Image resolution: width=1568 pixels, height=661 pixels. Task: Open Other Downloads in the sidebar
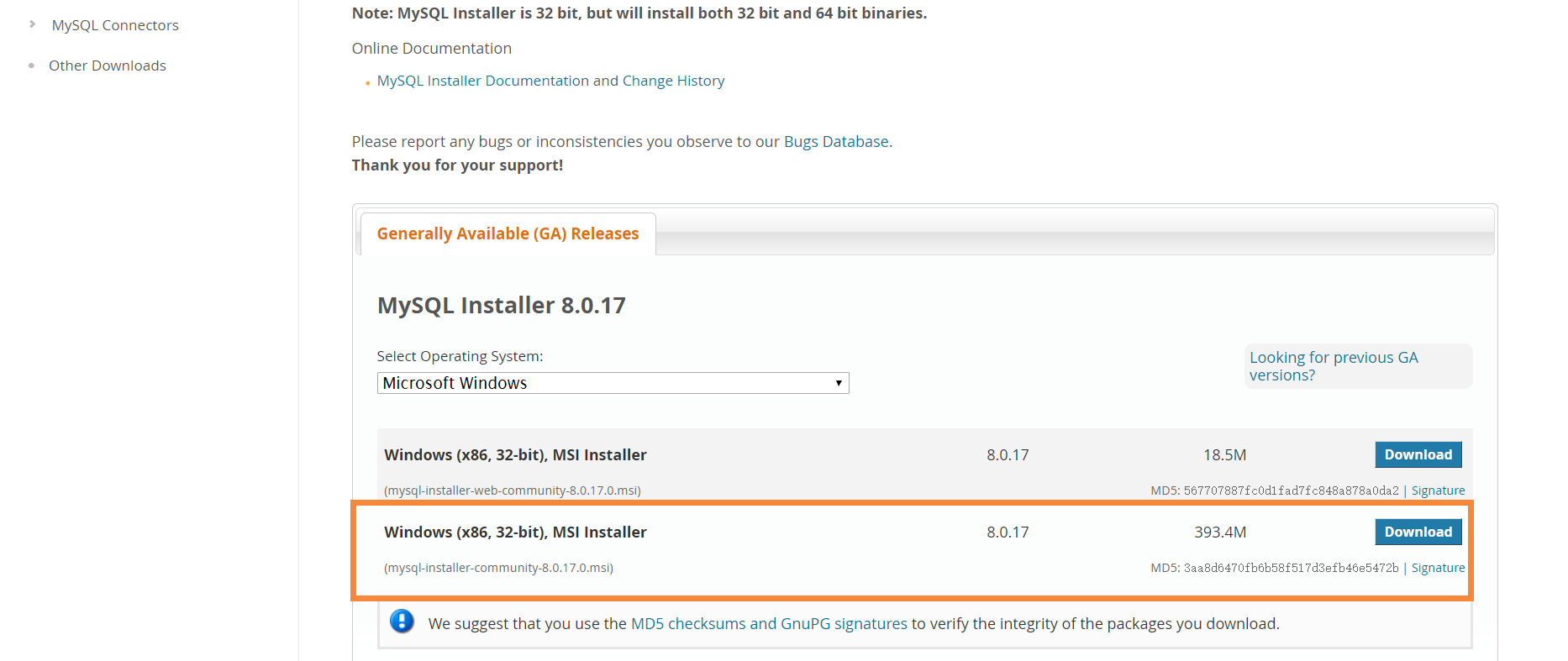108,66
